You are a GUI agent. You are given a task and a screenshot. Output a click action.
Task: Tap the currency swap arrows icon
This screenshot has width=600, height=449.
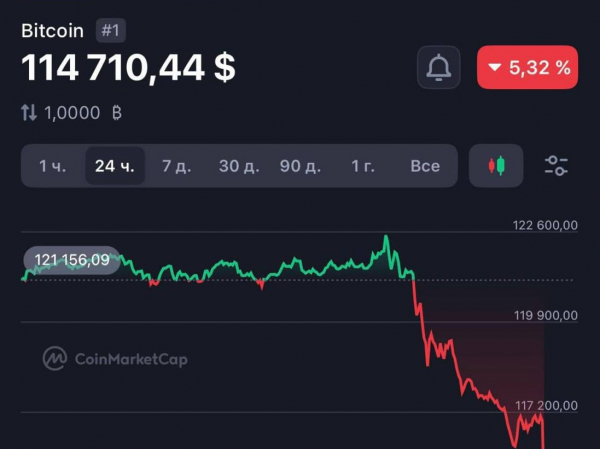[x=29, y=113]
